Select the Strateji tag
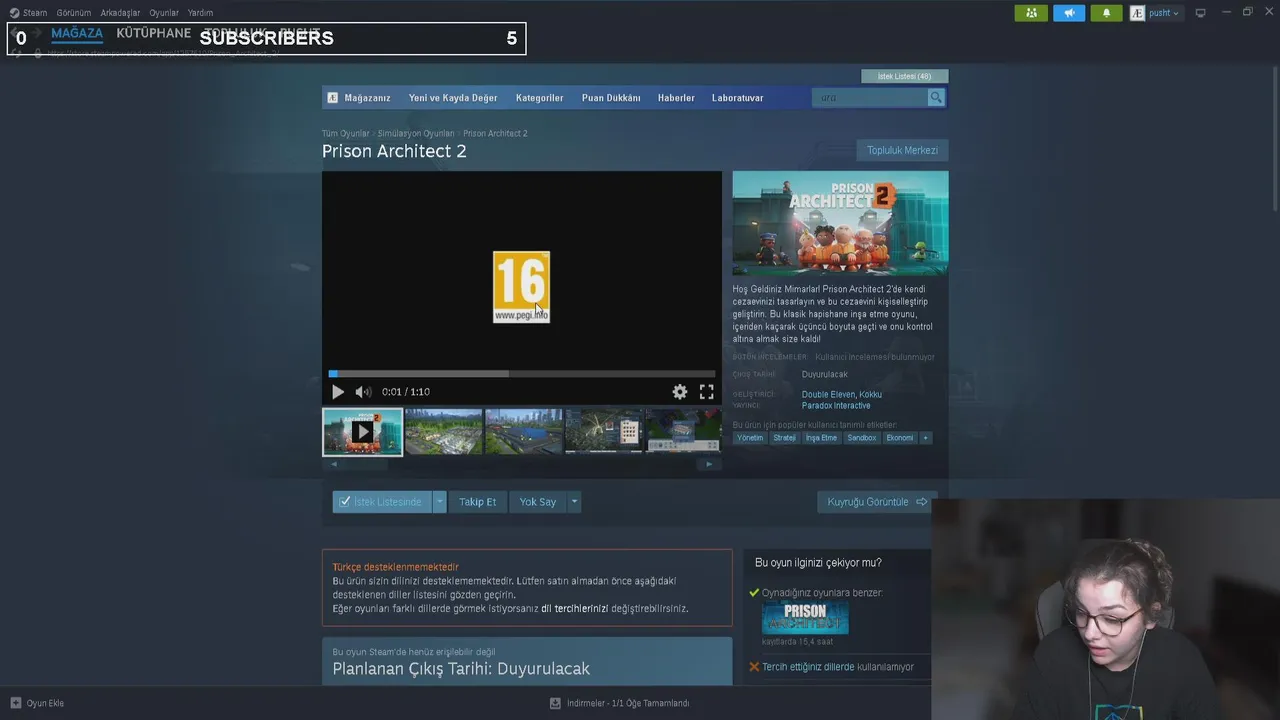This screenshot has height=720, width=1280. (x=784, y=438)
